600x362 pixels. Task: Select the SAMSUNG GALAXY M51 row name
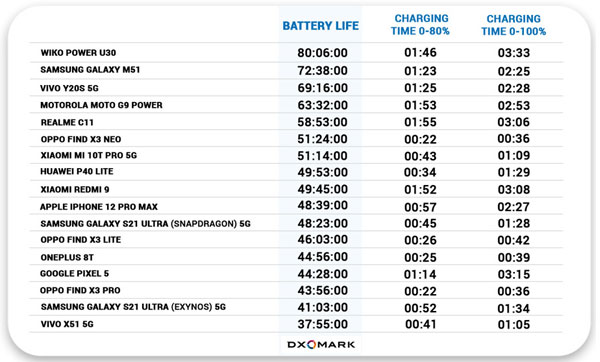(x=90, y=70)
